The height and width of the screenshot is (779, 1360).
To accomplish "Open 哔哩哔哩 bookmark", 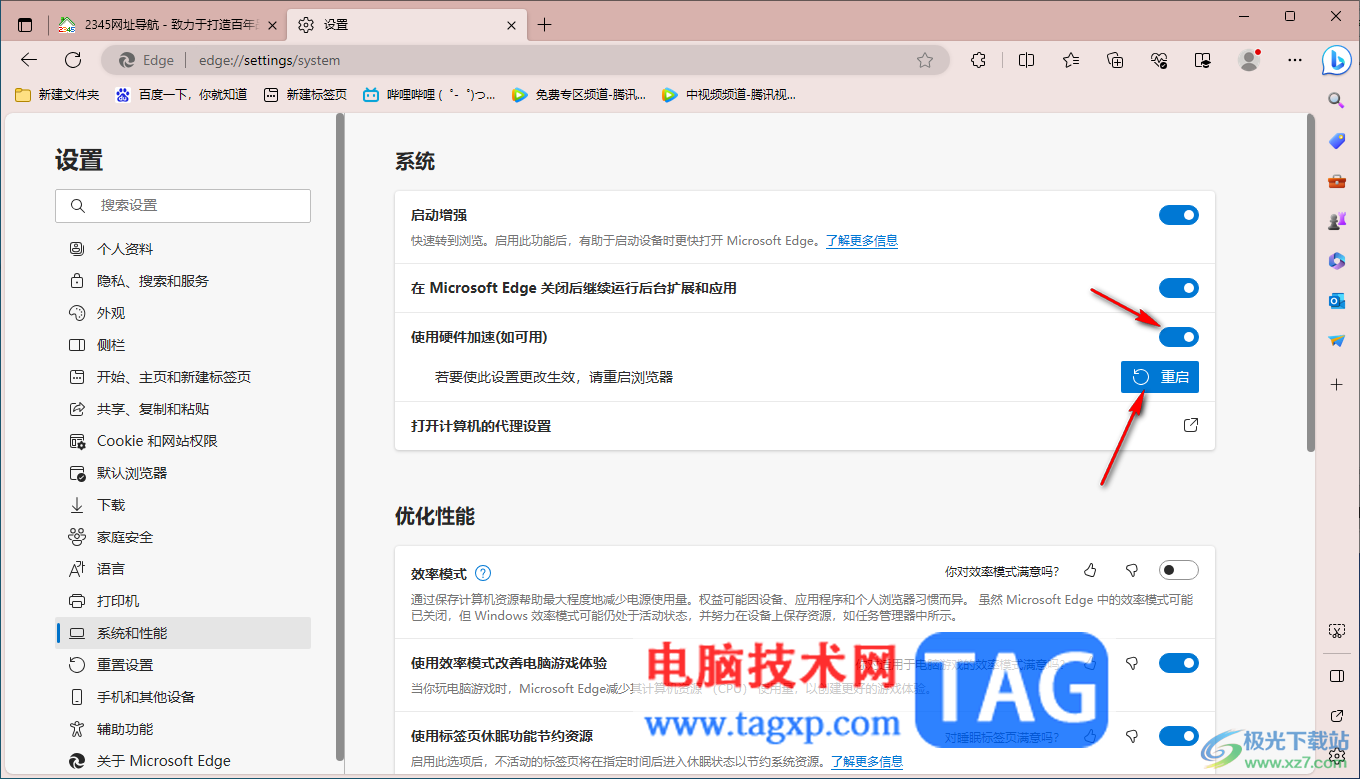I will click(x=430, y=95).
